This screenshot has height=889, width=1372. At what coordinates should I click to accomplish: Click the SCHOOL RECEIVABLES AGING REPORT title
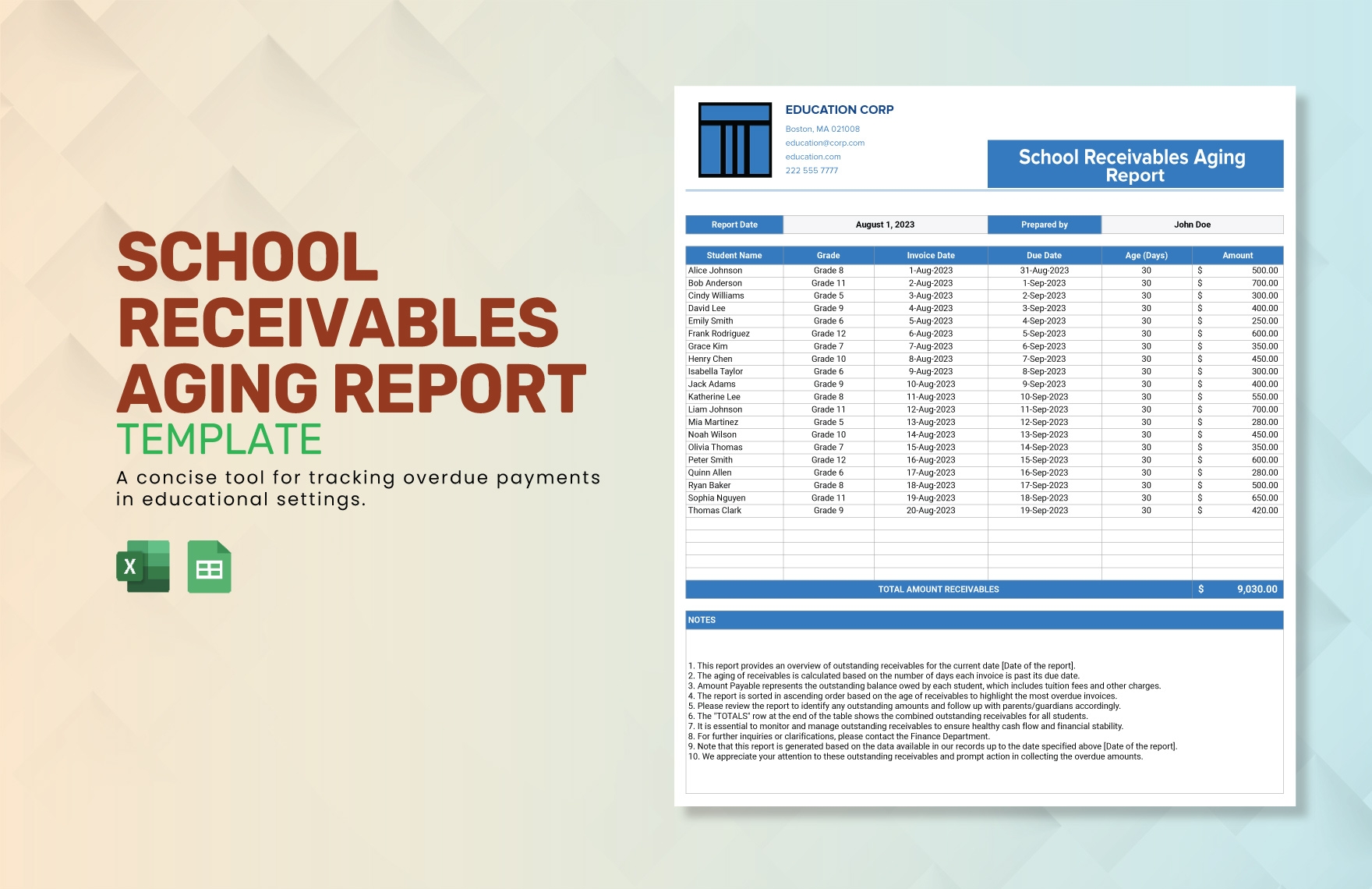click(351, 323)
